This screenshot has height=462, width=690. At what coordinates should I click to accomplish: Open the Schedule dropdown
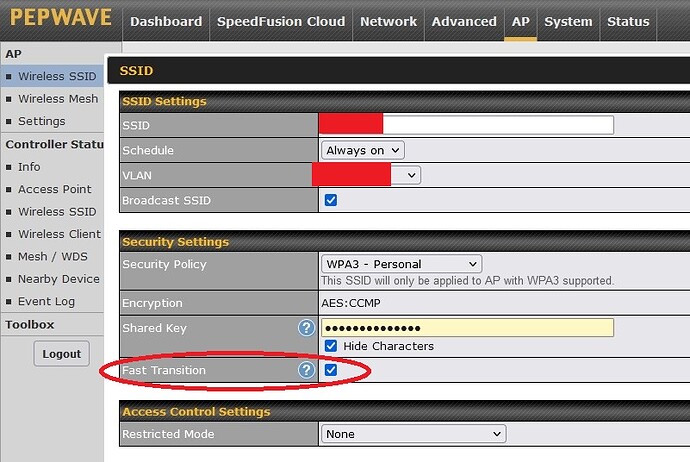[362, 150]
